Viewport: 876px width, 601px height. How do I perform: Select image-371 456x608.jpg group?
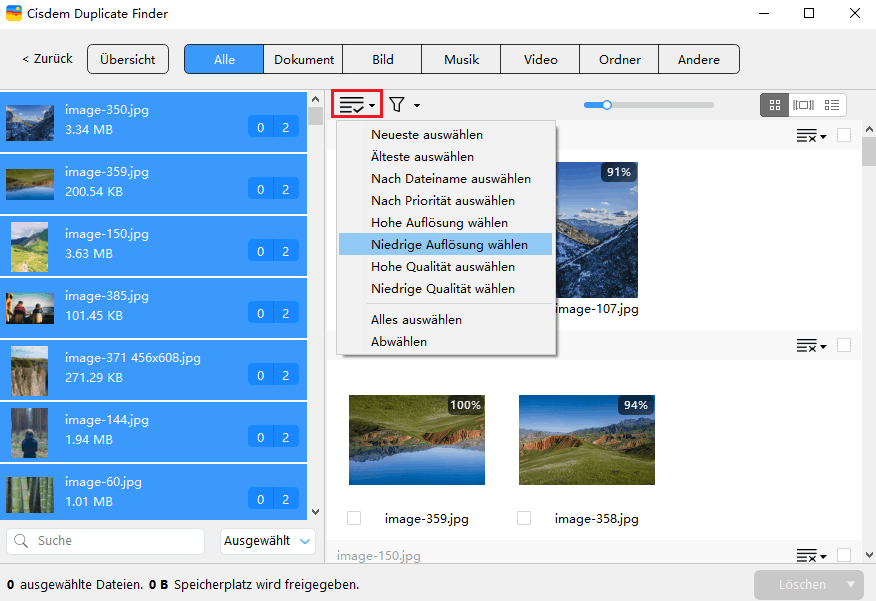(x=153, y=370)
